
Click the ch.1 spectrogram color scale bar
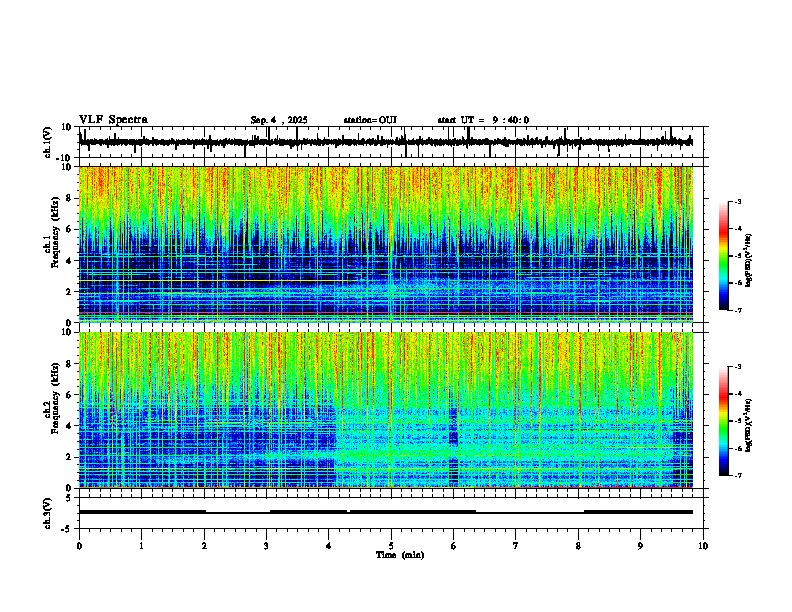tap(724, 256)
